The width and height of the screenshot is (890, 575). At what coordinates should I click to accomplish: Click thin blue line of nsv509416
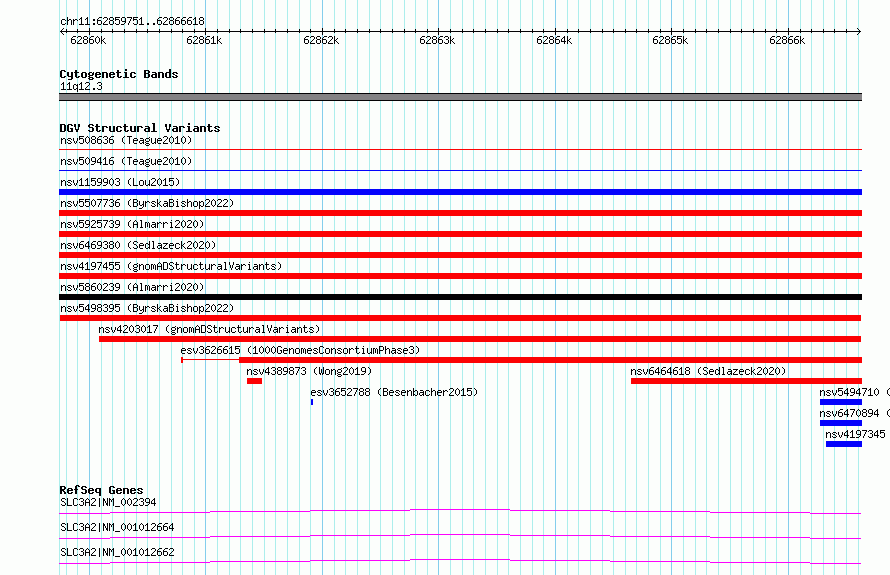[x=460, y=171]
